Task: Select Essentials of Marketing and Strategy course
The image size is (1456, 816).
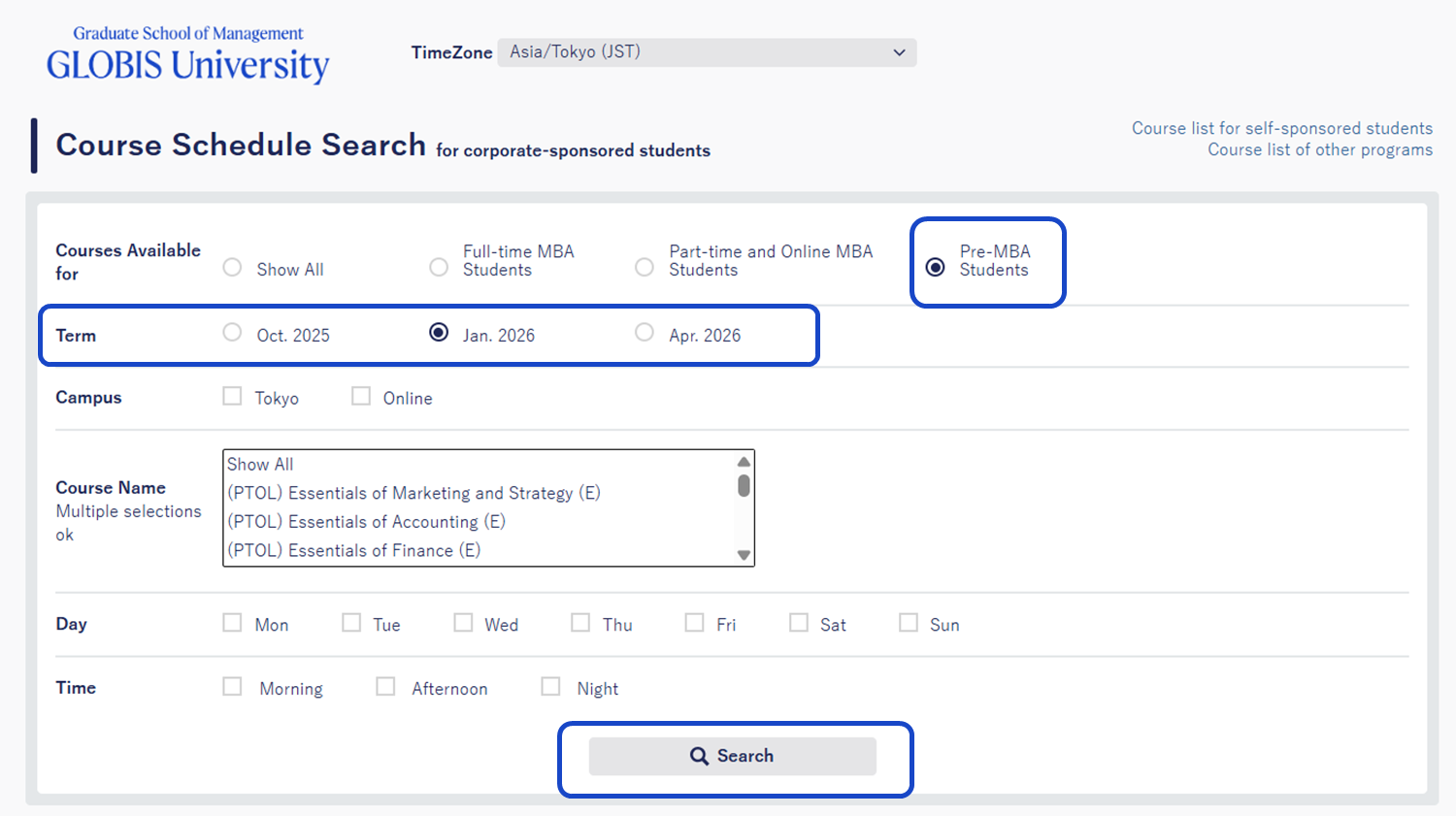Action: pos(414,493)
